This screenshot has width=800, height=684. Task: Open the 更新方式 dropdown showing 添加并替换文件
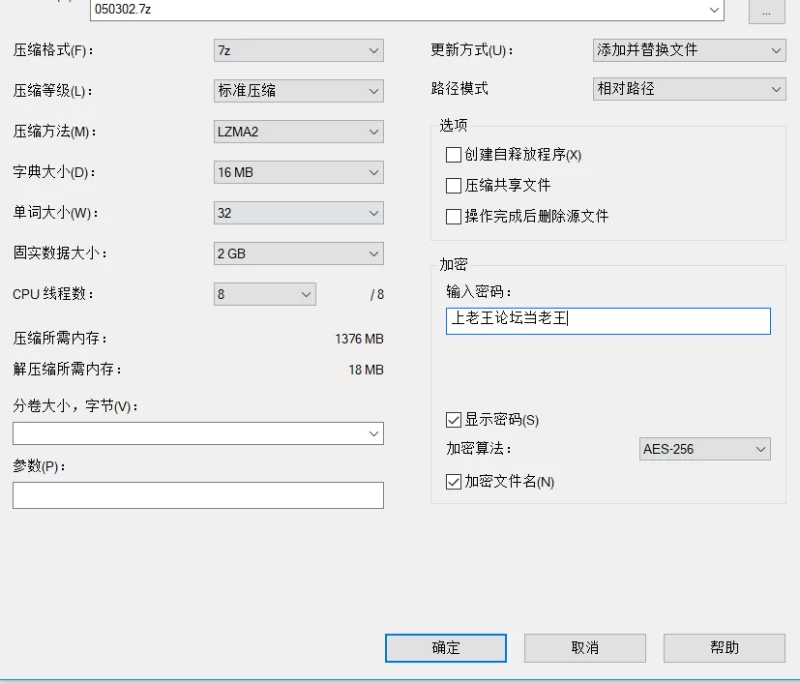[x=689, y=50]
